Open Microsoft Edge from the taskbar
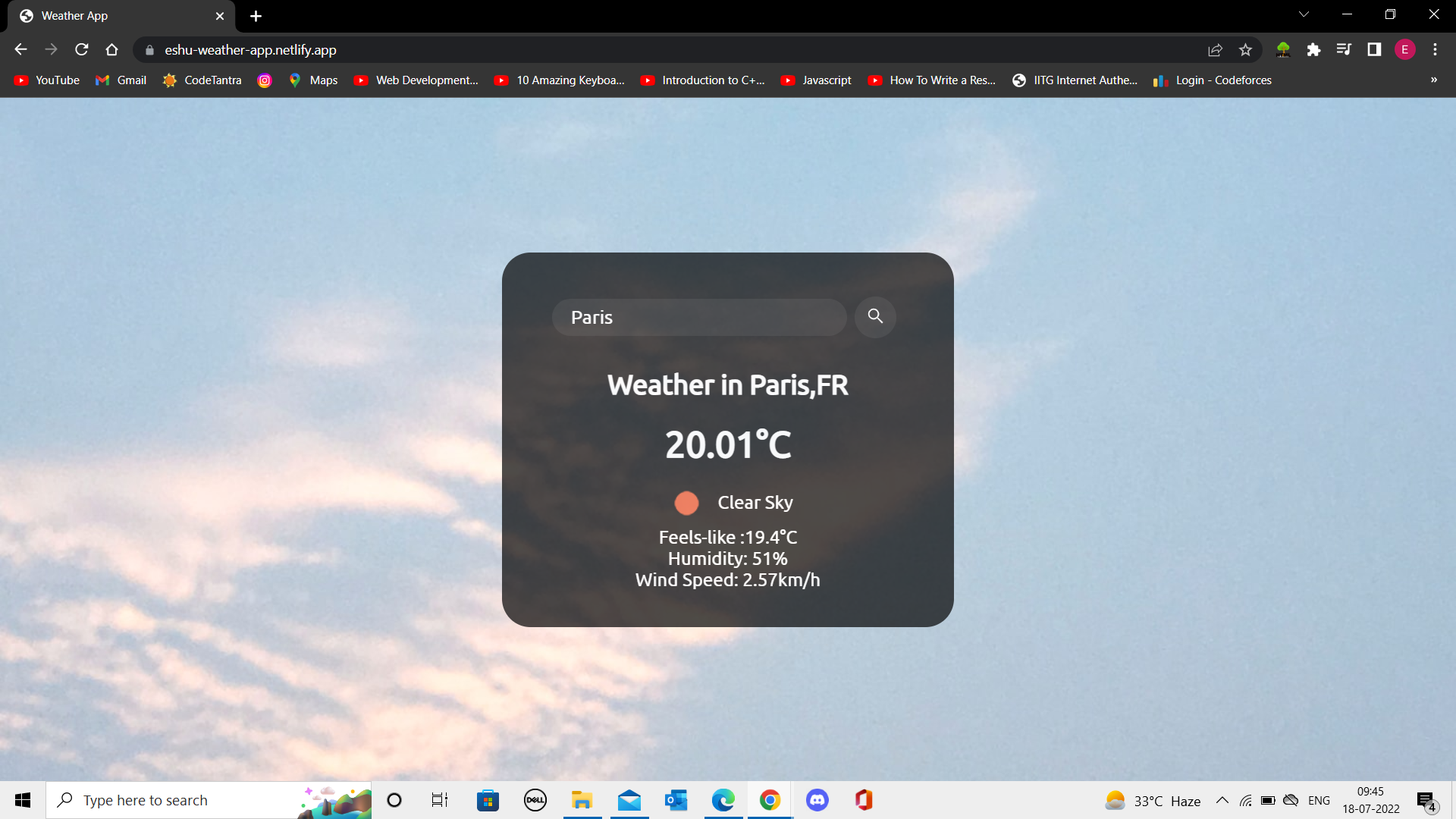The width and height of the screenshot is (1456, 819). point(723,800)
